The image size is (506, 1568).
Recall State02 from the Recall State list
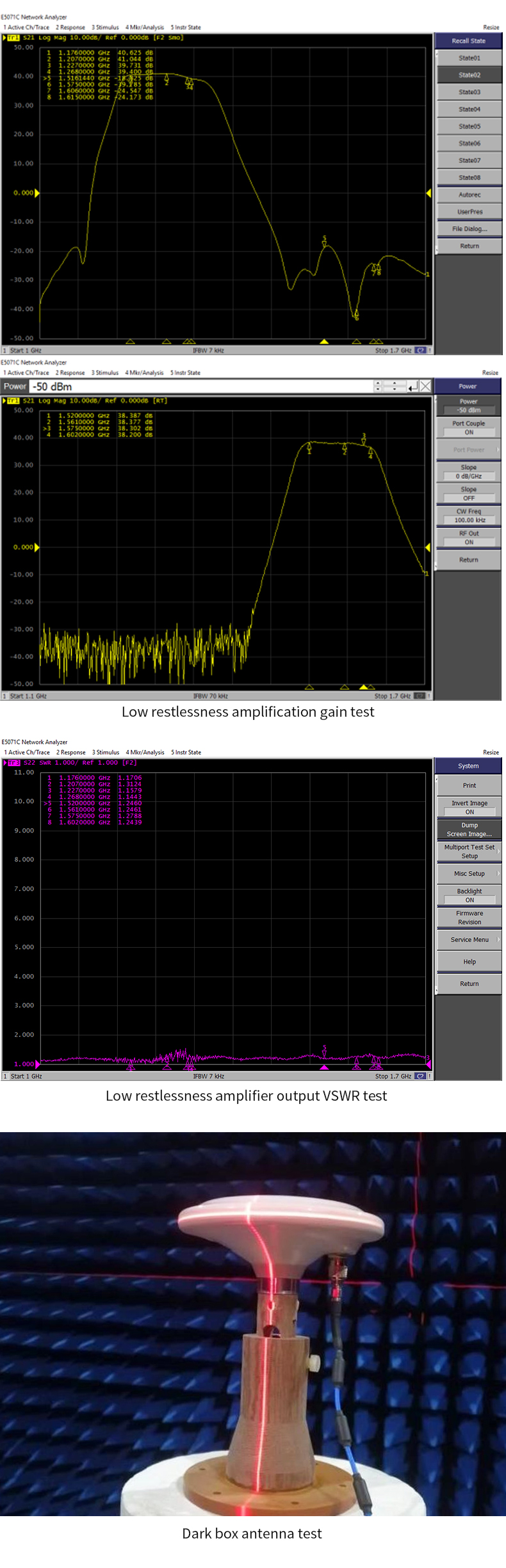click(x=469, y=75)
